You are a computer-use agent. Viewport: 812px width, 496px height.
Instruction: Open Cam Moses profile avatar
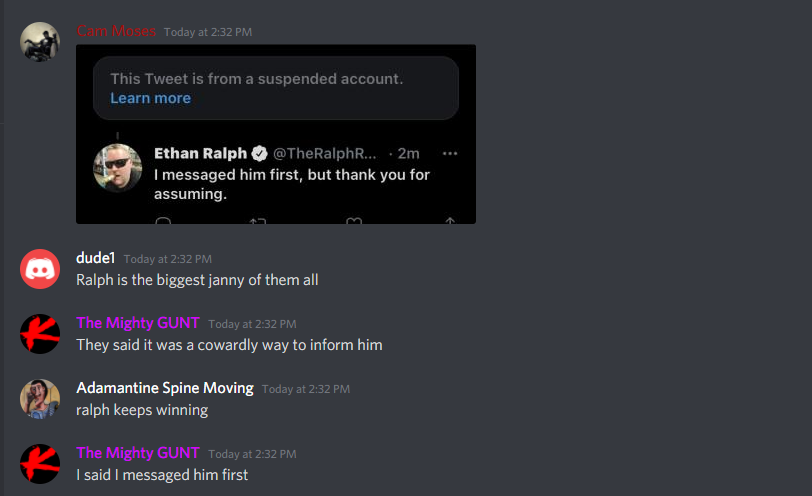pos(40,42)
